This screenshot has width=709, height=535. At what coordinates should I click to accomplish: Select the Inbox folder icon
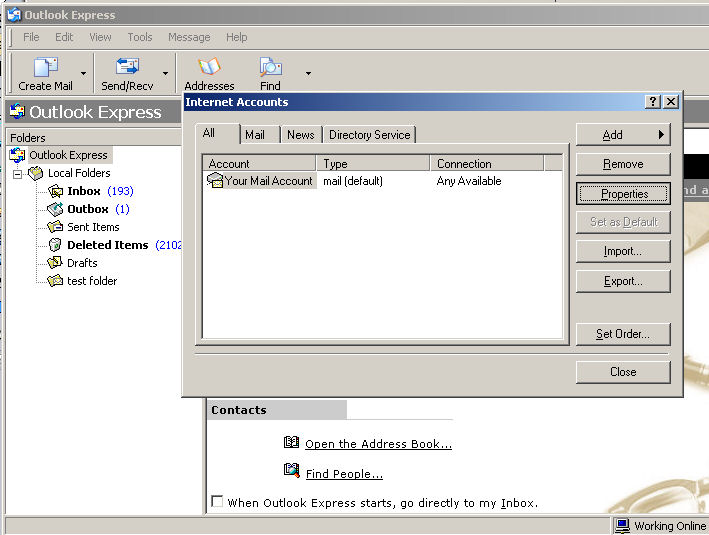click(x=56, y=191)
